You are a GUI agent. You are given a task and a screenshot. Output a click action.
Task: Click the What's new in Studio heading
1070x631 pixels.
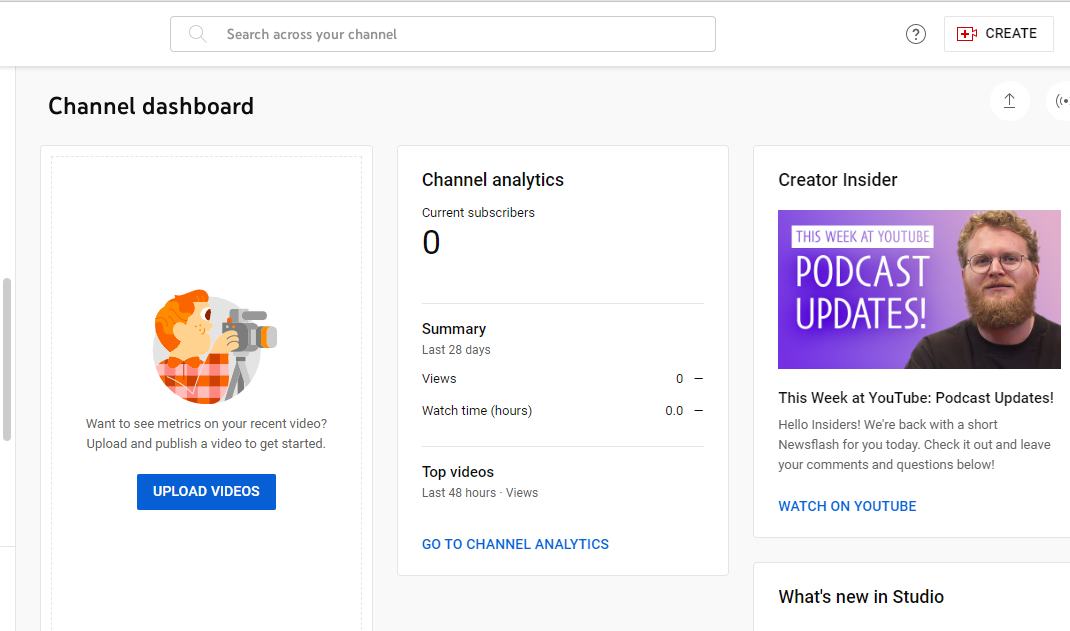pyautogui.click(x=861, y=596)
